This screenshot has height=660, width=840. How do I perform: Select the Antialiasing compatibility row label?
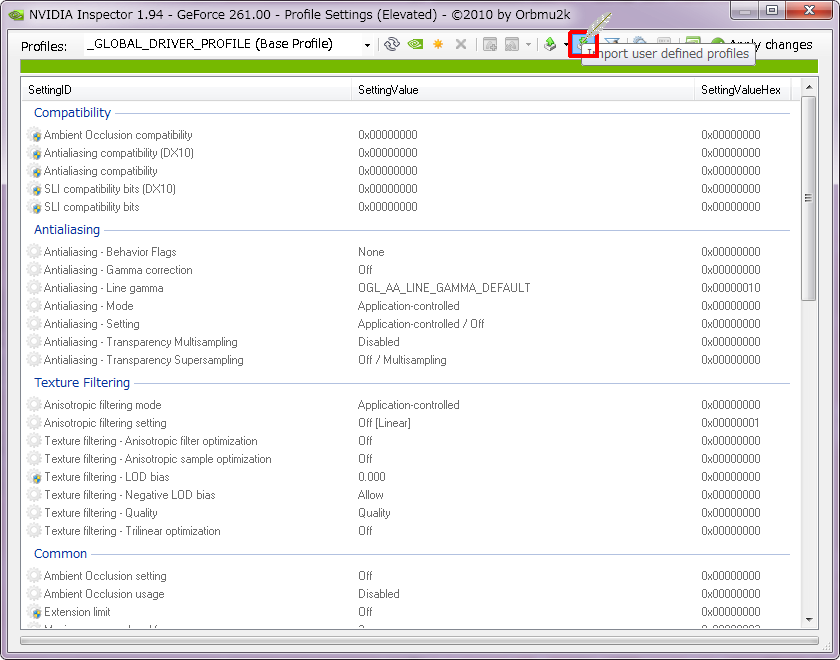click(101, 171)
